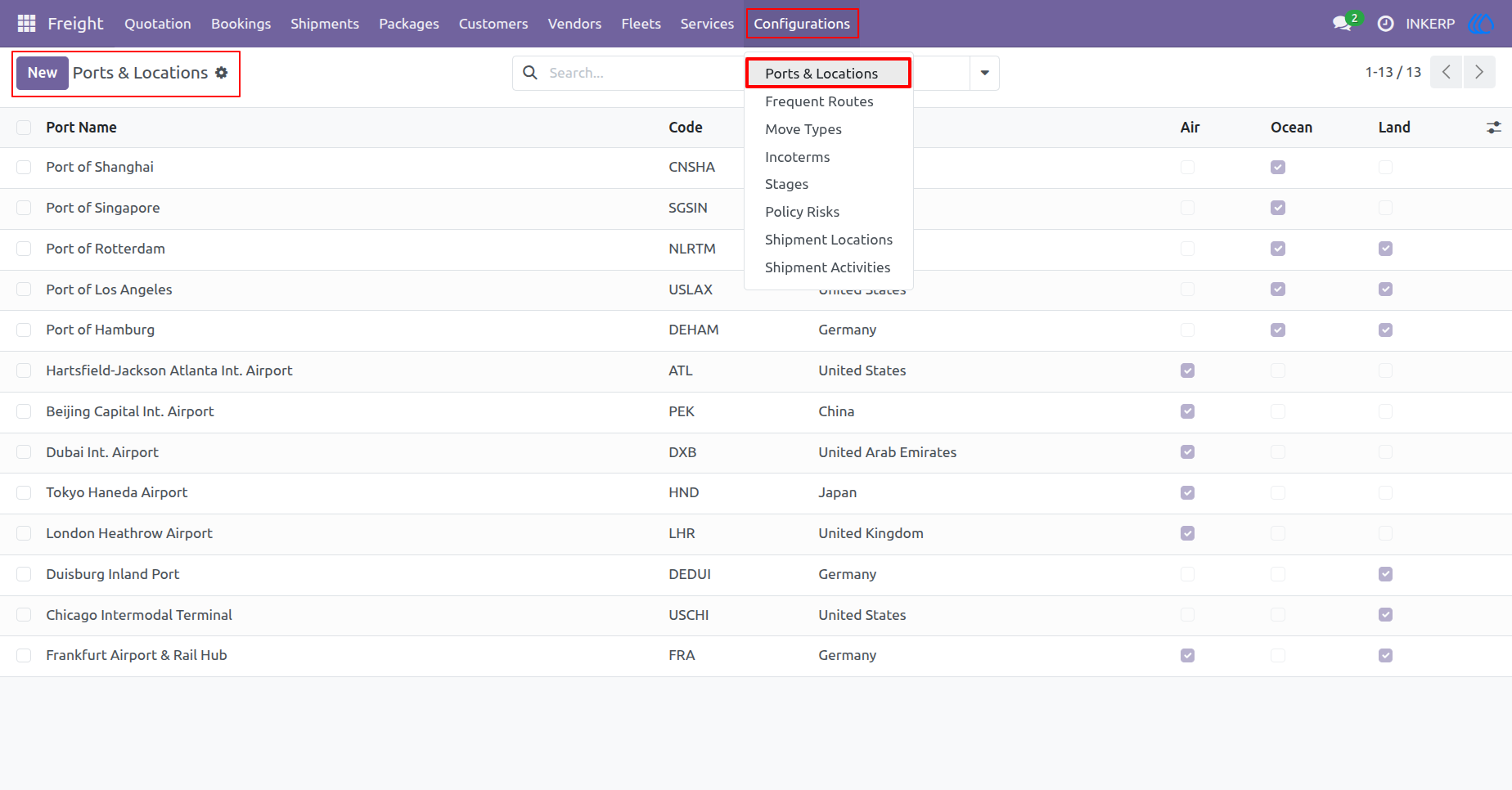Toggle Air checkbox for Beijing Capital Int. Airport
The height and width of the screenshot is (790, 1512).
[1188, 411]
